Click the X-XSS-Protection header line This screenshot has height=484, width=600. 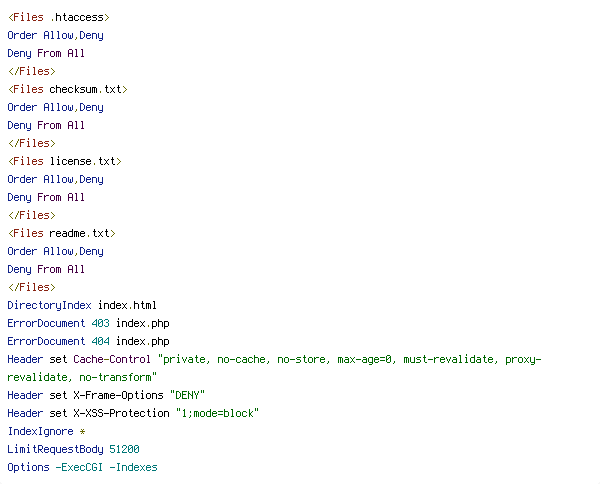(x=133, y=413)
